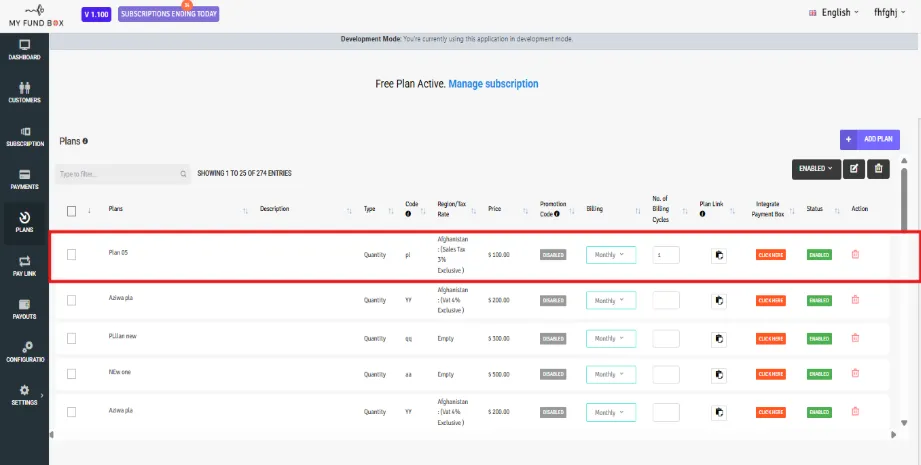This screenshot has width=921, height=465.
Task: Click the PLllan new name cell
Action: [x=122, y=336]
